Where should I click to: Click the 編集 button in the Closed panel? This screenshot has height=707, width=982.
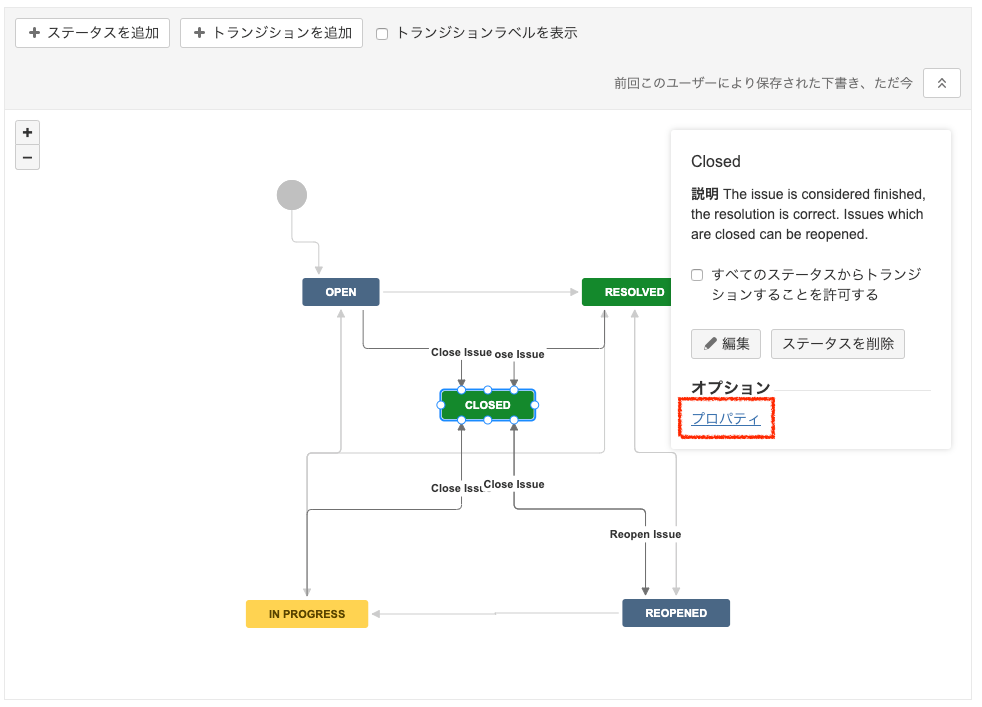tap(725, 344)
